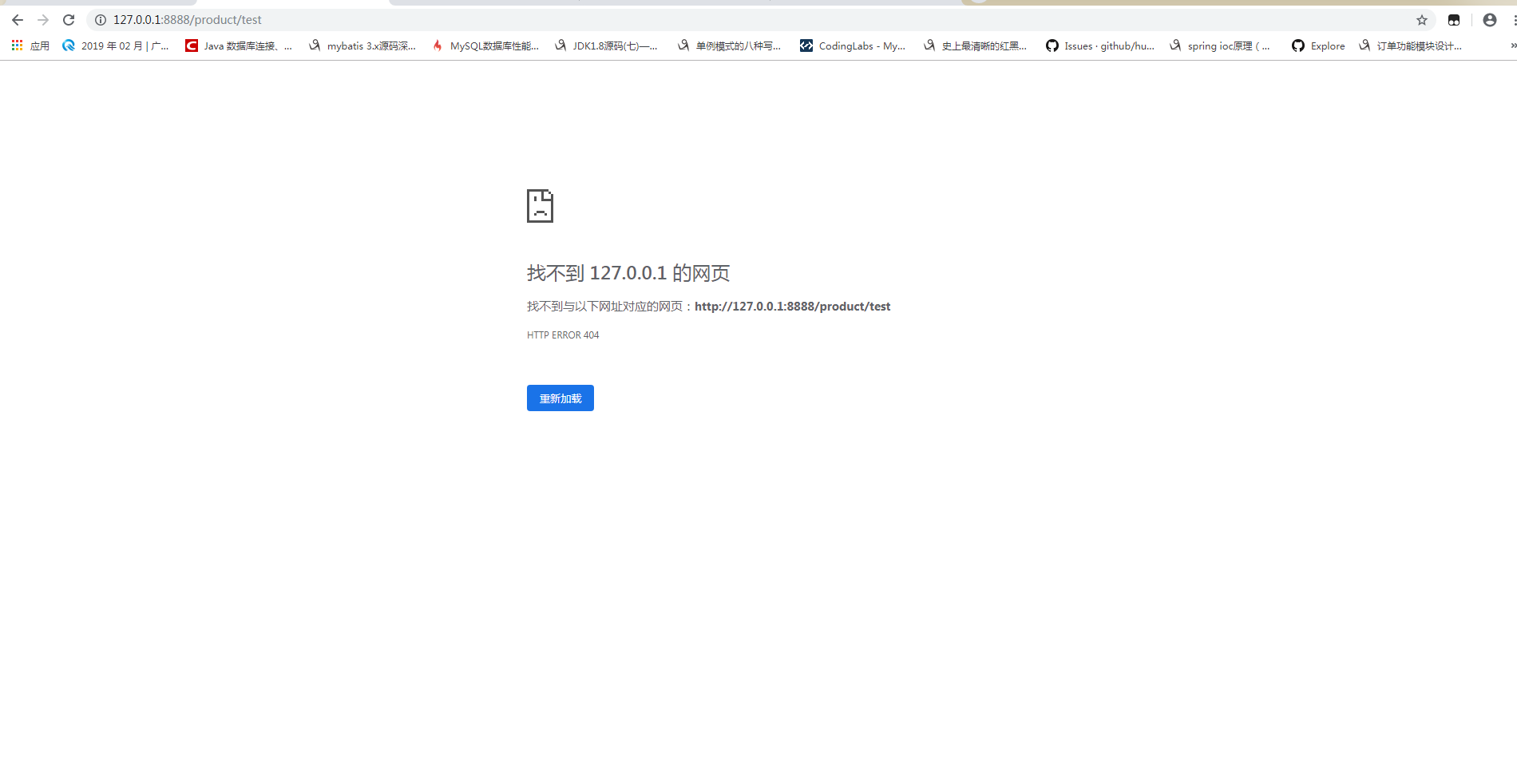Open the apps grid on the bookmarks bar

pos(16,46)
